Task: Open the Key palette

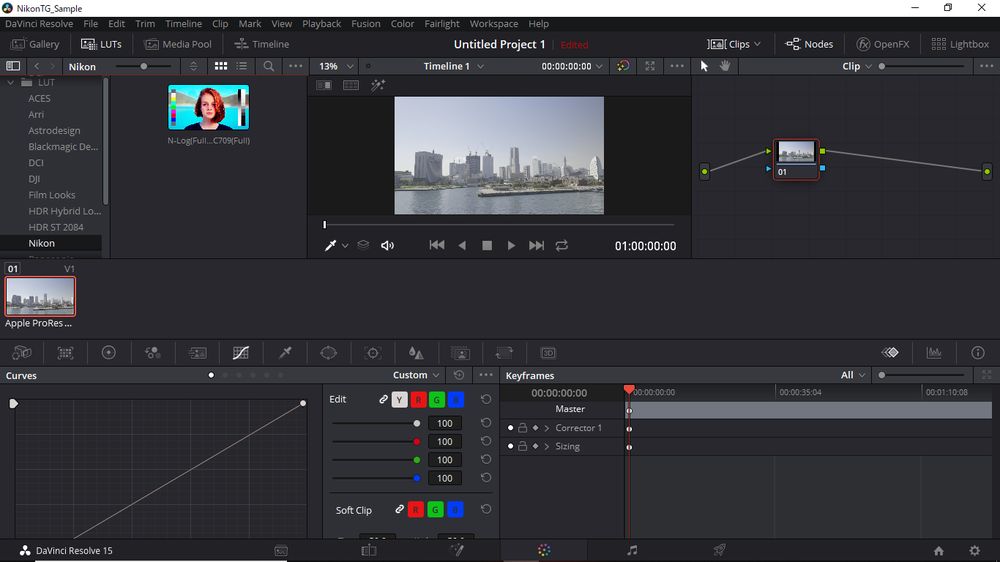Action: (x=460, y=353)
